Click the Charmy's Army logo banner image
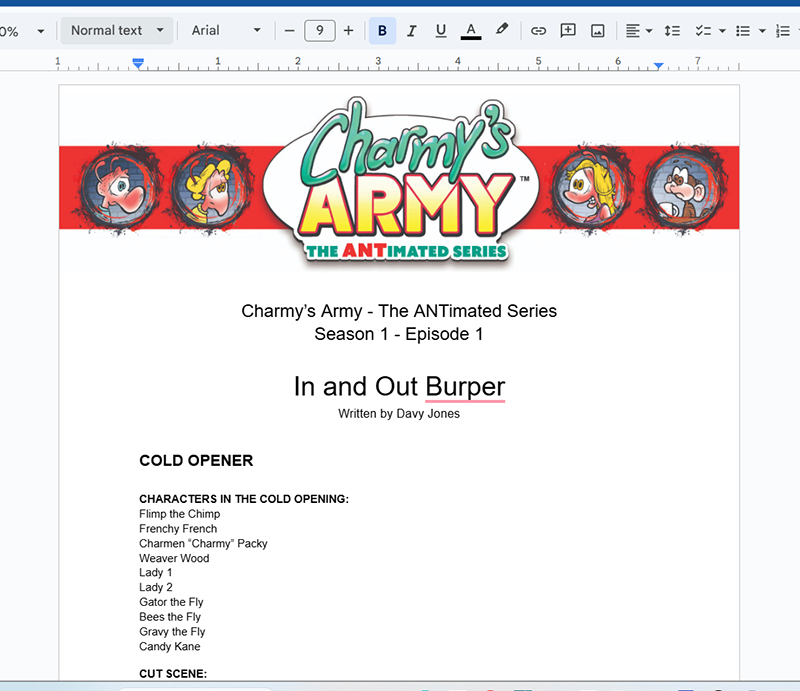Viewport: 800px width, 691px height. pos(399,182)
